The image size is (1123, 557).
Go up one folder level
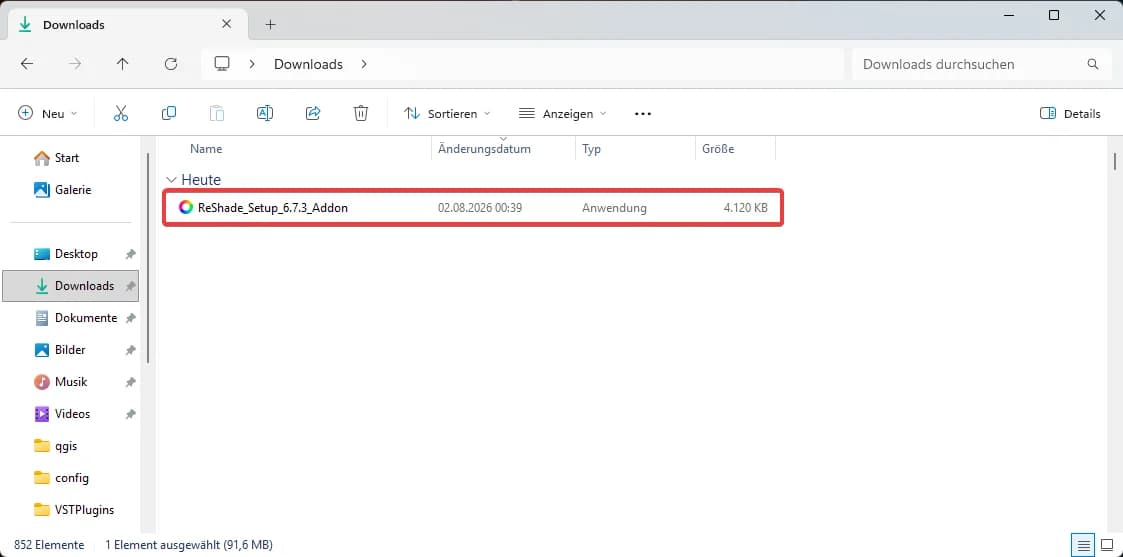pos(122,64)
